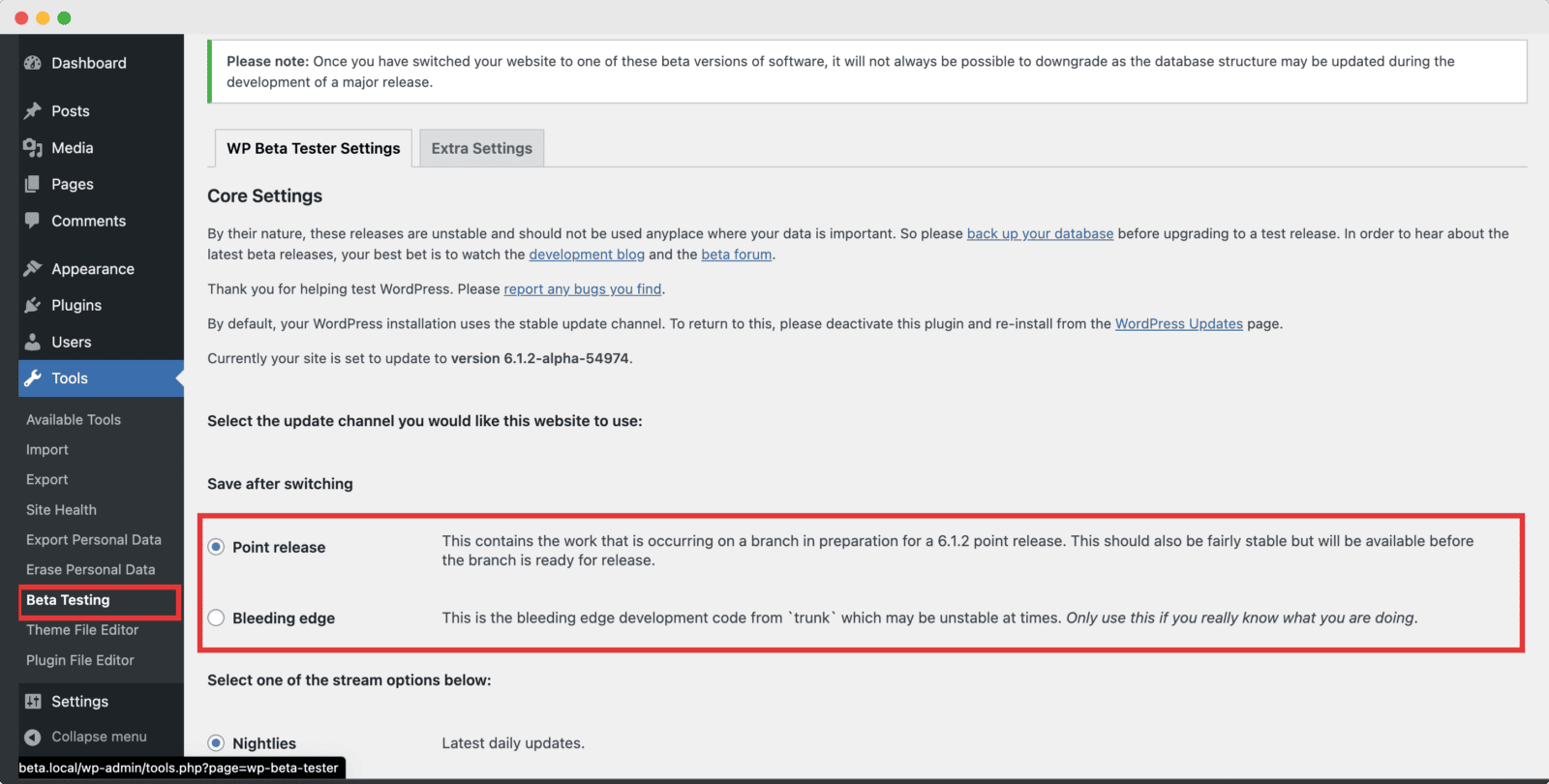Click 'version 6.1.2-alpha-54974' text
1549x784 pixels.
[x=540, y=358]
